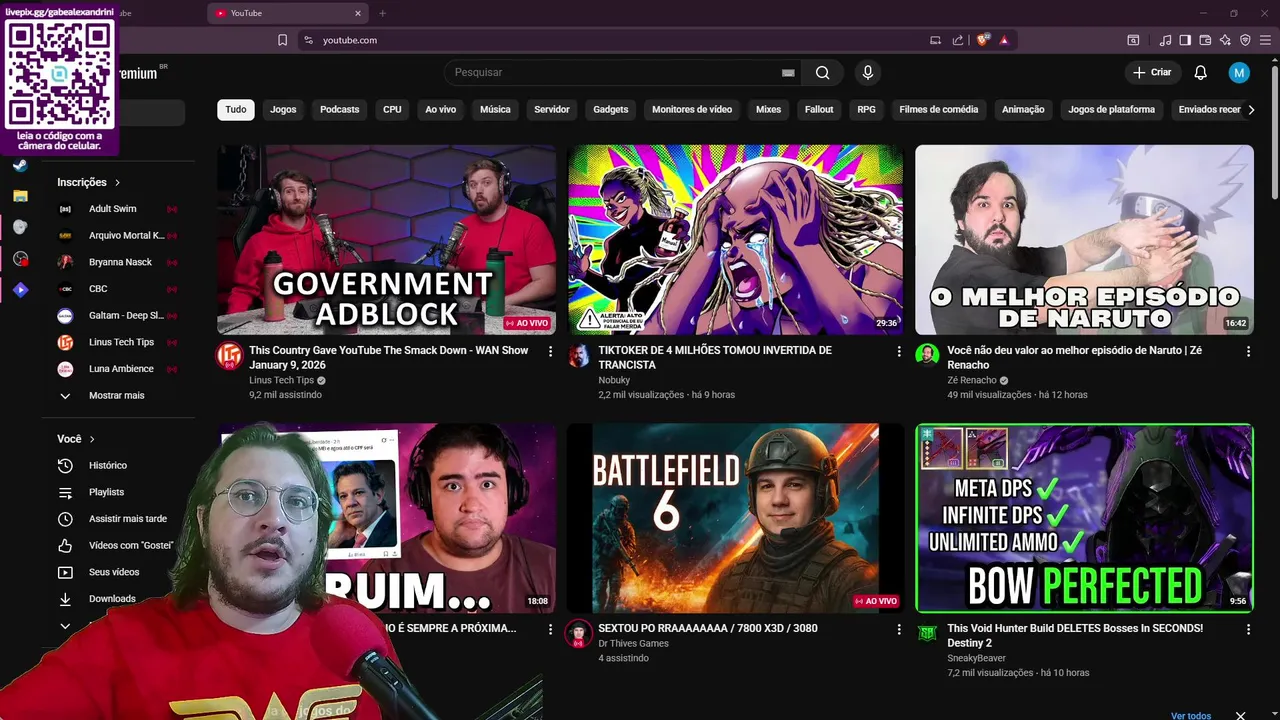Click the browser bookmark icon
Viewport: 1280px width, 720px height.
click(x=282, y=40)
